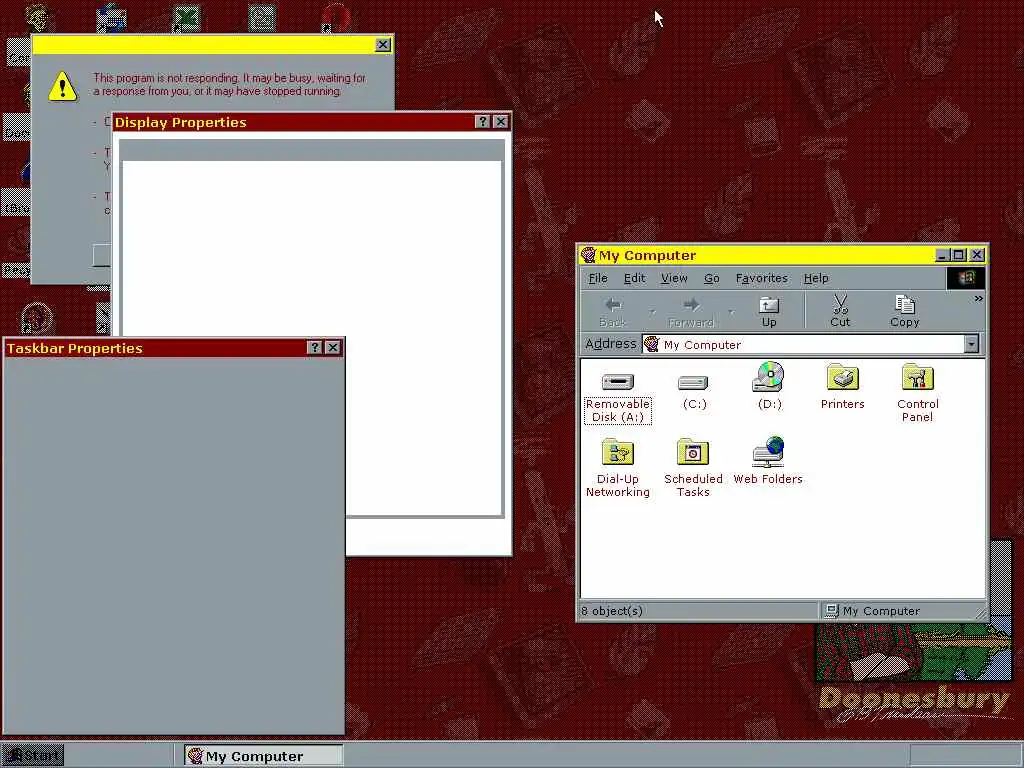Click the red magnet shortcut icon on desktop
Image resolution: width=1024 pixels, height=768 pixels.
tap(337, 18)
